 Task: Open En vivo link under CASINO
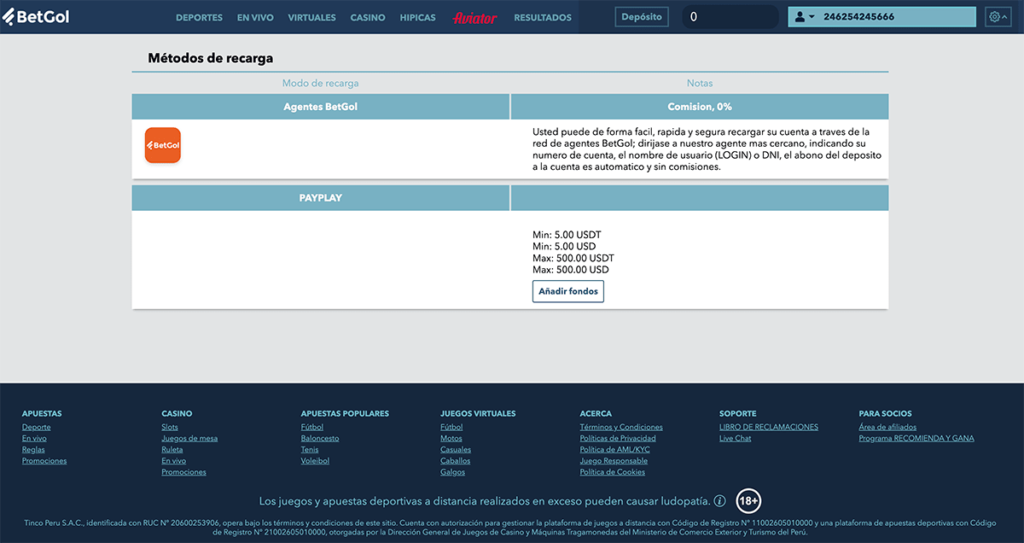(x=174, y=461)
